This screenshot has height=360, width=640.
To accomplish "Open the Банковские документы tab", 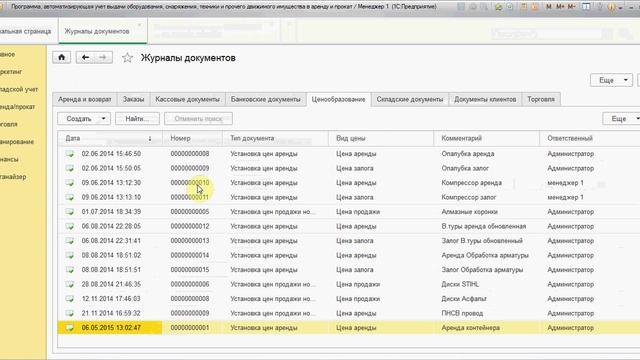I will pyautogui.click(x=266, y=99).
